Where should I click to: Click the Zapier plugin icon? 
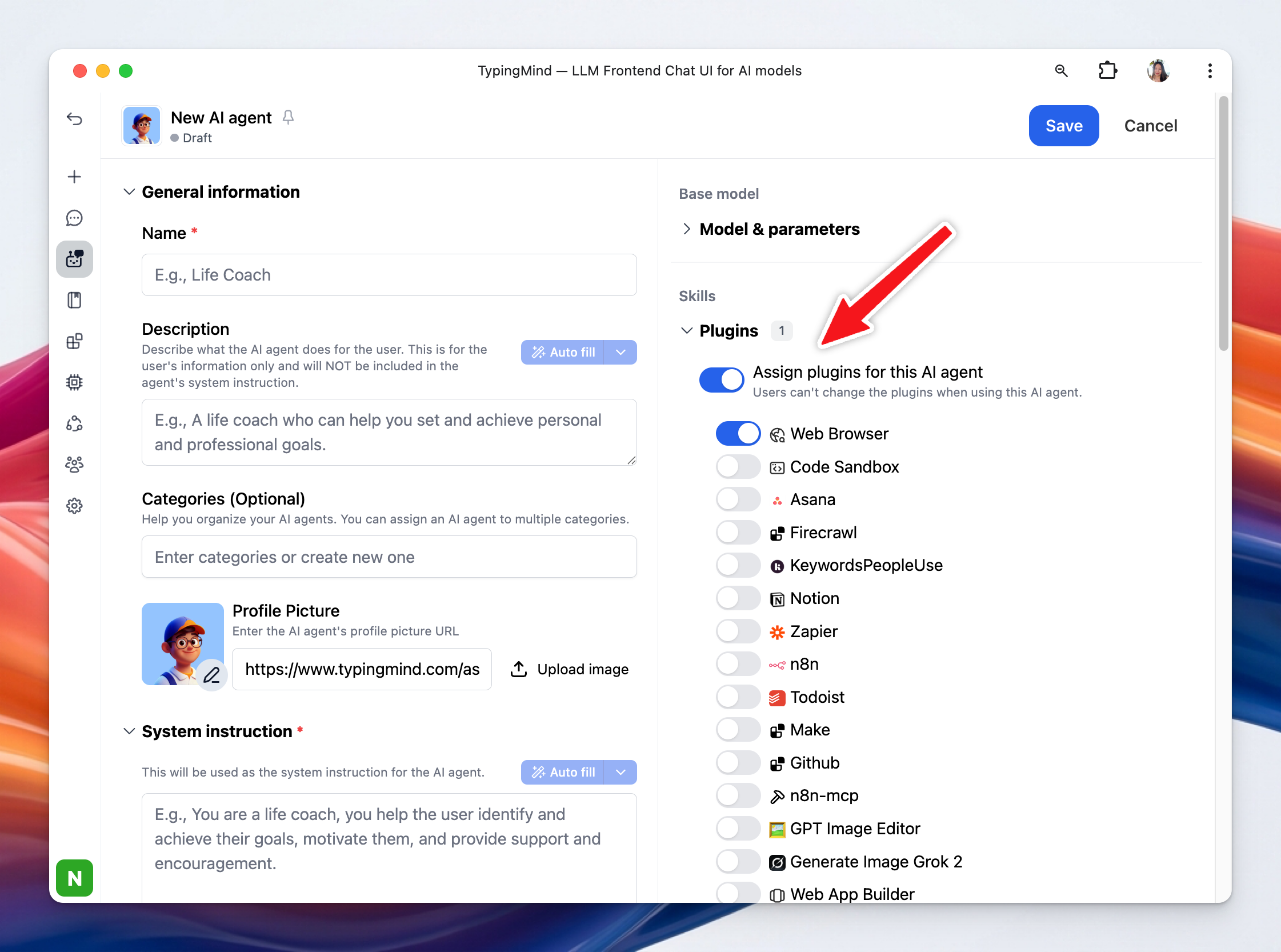(777, 632)
